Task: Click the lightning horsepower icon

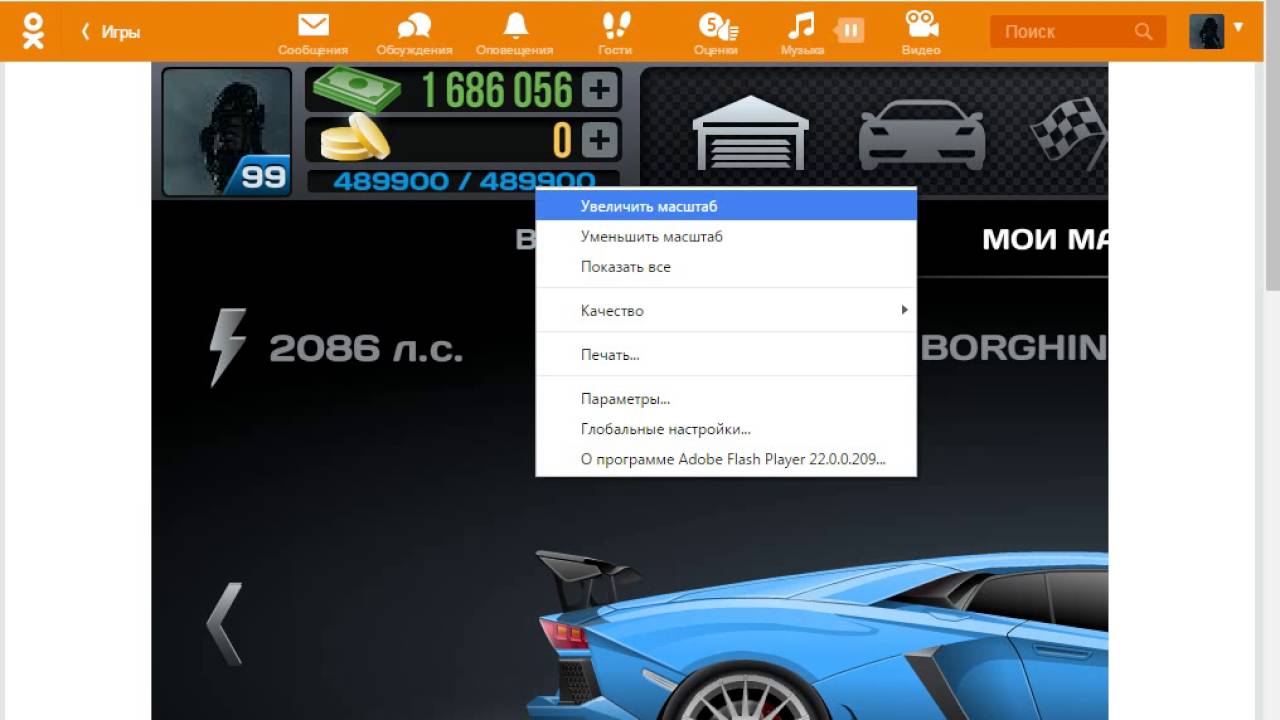Action: [226, 347]
